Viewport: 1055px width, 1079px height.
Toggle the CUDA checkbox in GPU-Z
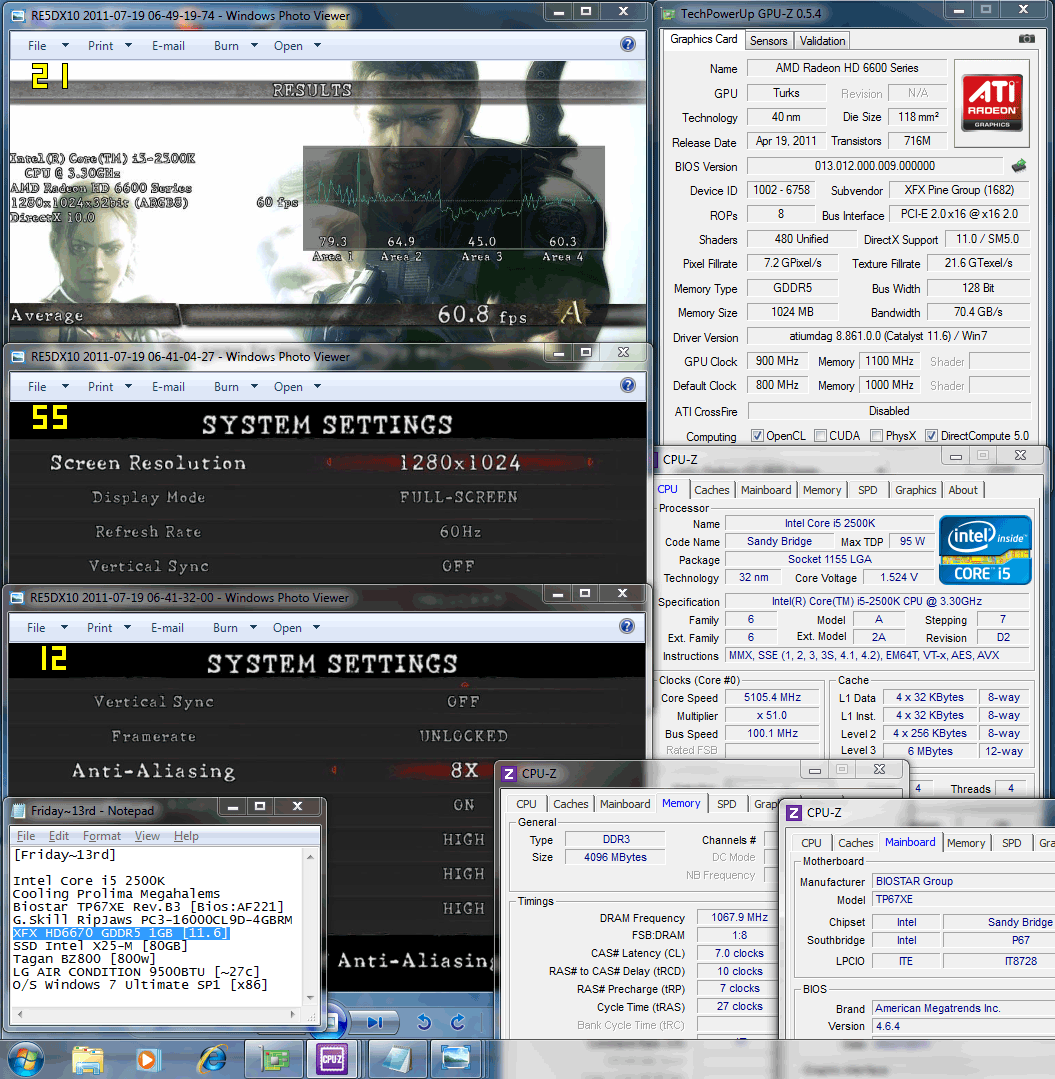[820, 436]
